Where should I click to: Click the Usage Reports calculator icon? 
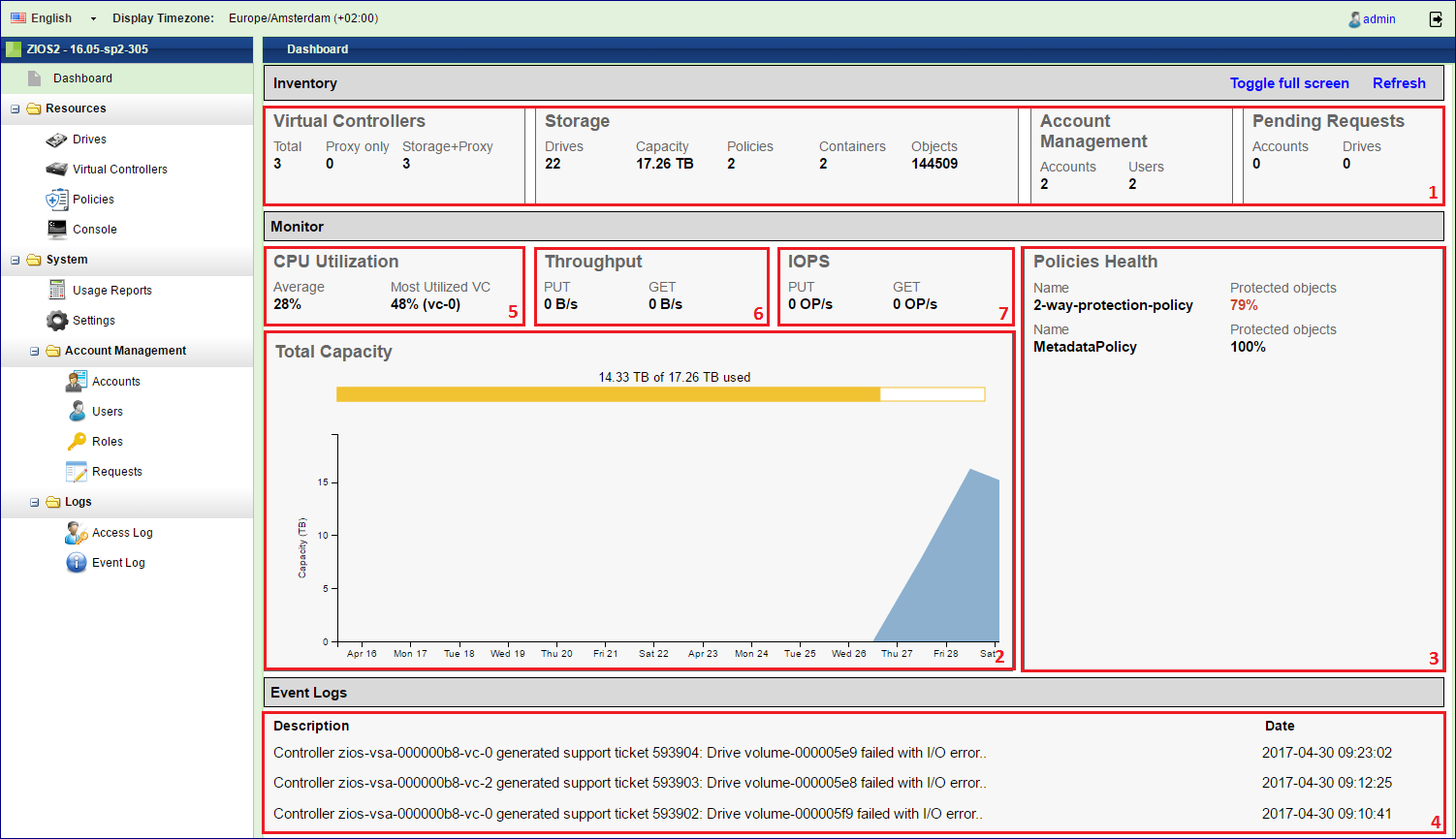click(x=57, y=290)
